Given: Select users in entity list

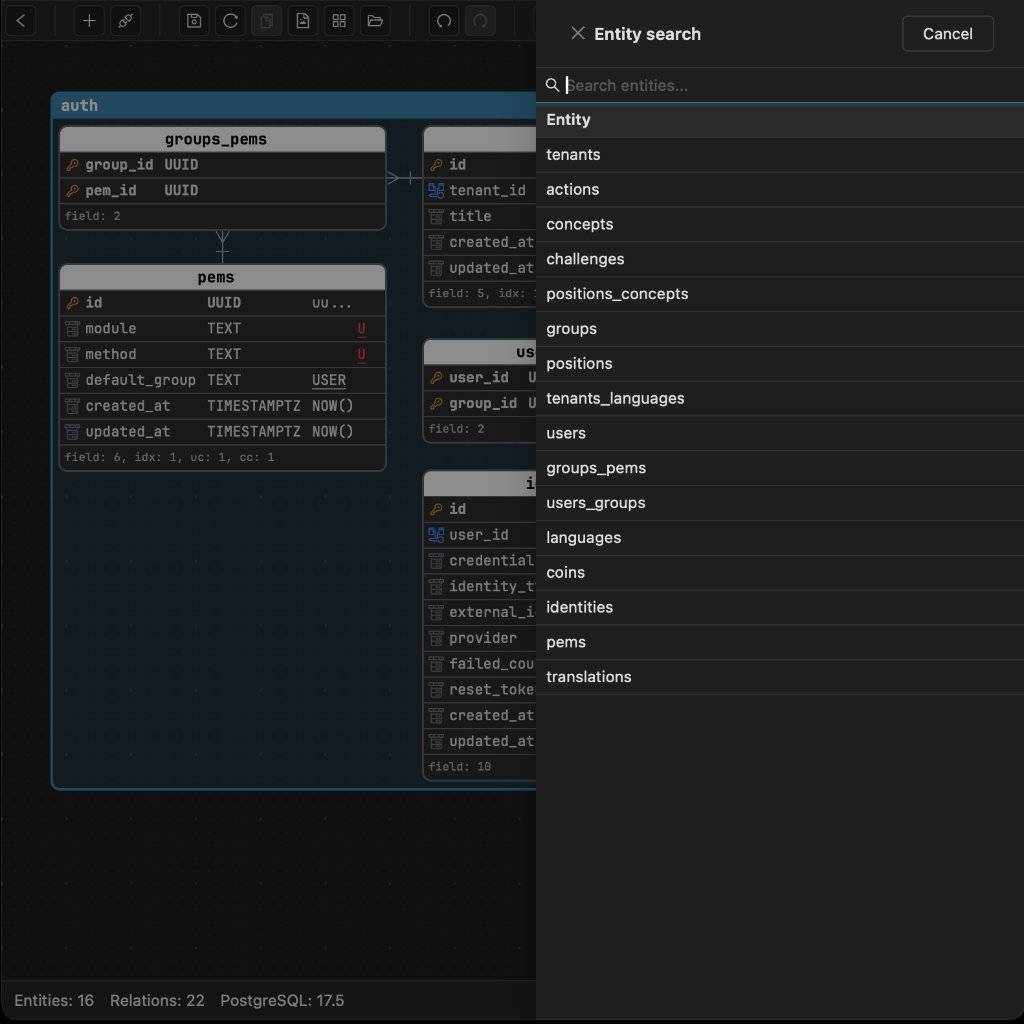Looking at the screenshot, I should 780,434.
